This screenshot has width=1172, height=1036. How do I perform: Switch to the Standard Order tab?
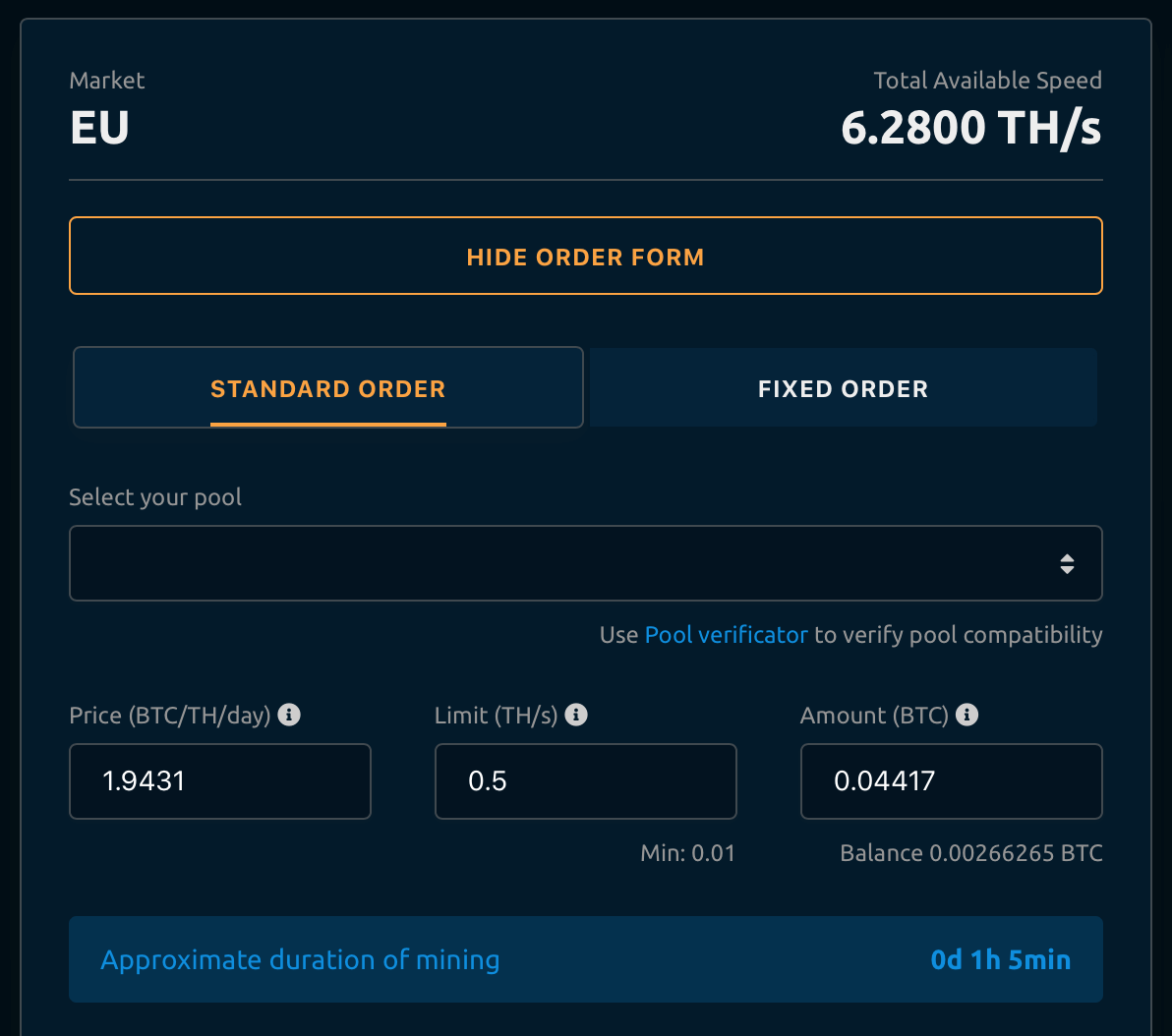(328, 388)
